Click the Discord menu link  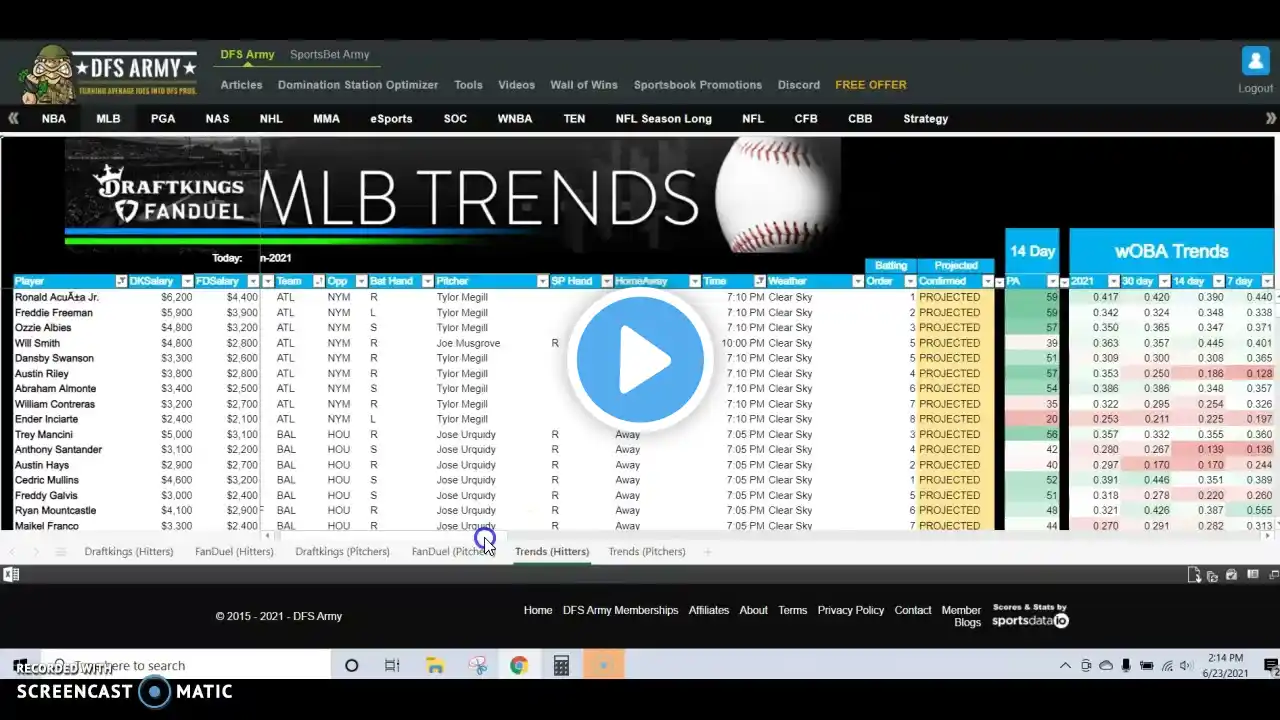[799, 85]
